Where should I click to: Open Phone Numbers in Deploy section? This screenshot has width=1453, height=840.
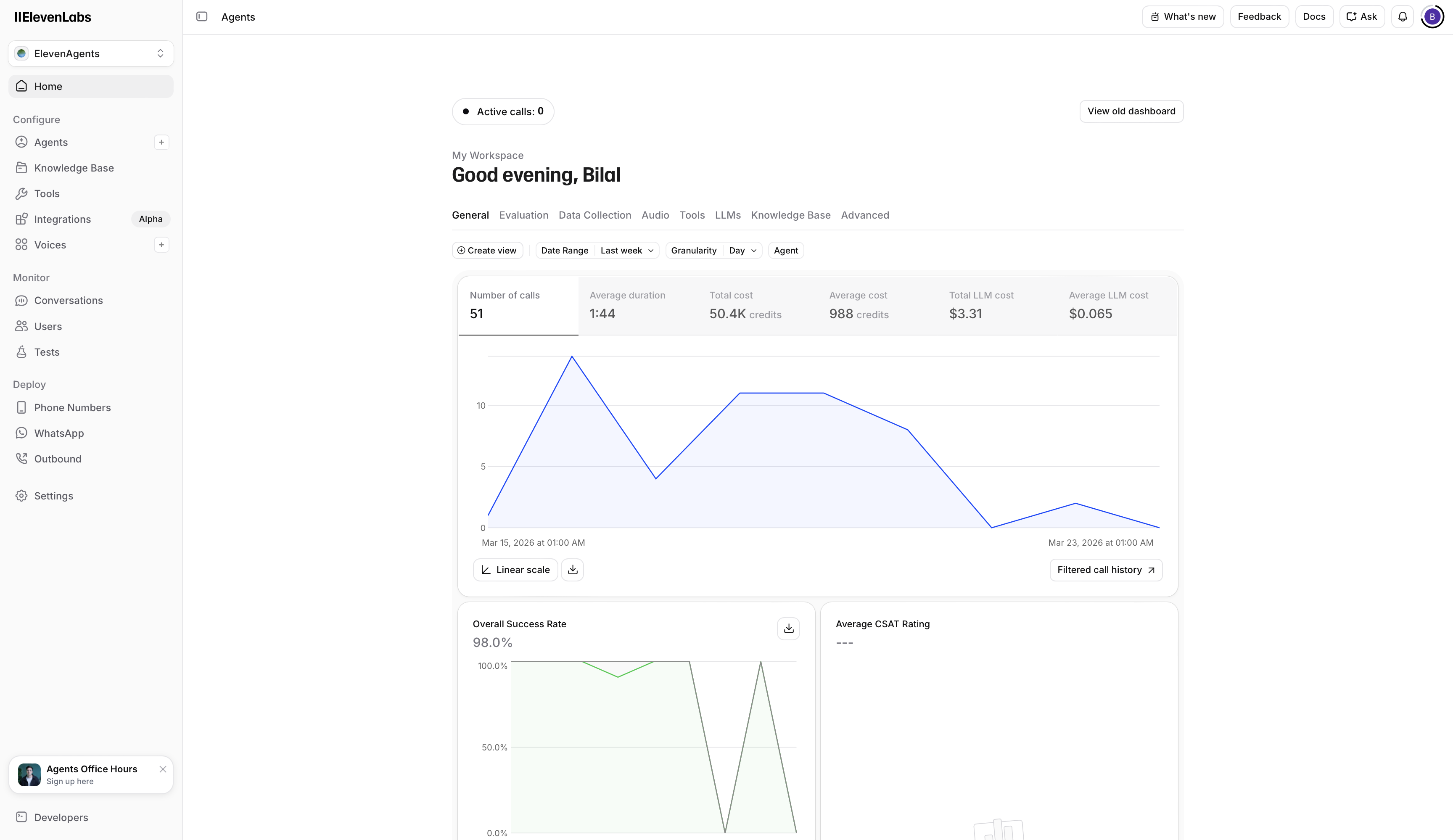point(72,407)
